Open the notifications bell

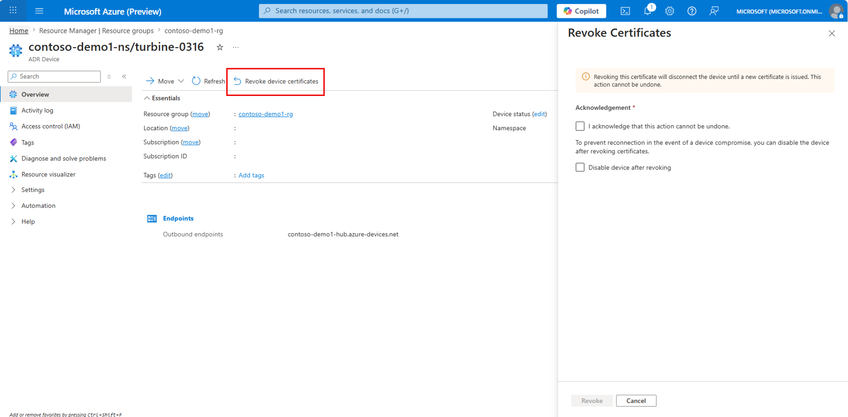click(648, 11)
